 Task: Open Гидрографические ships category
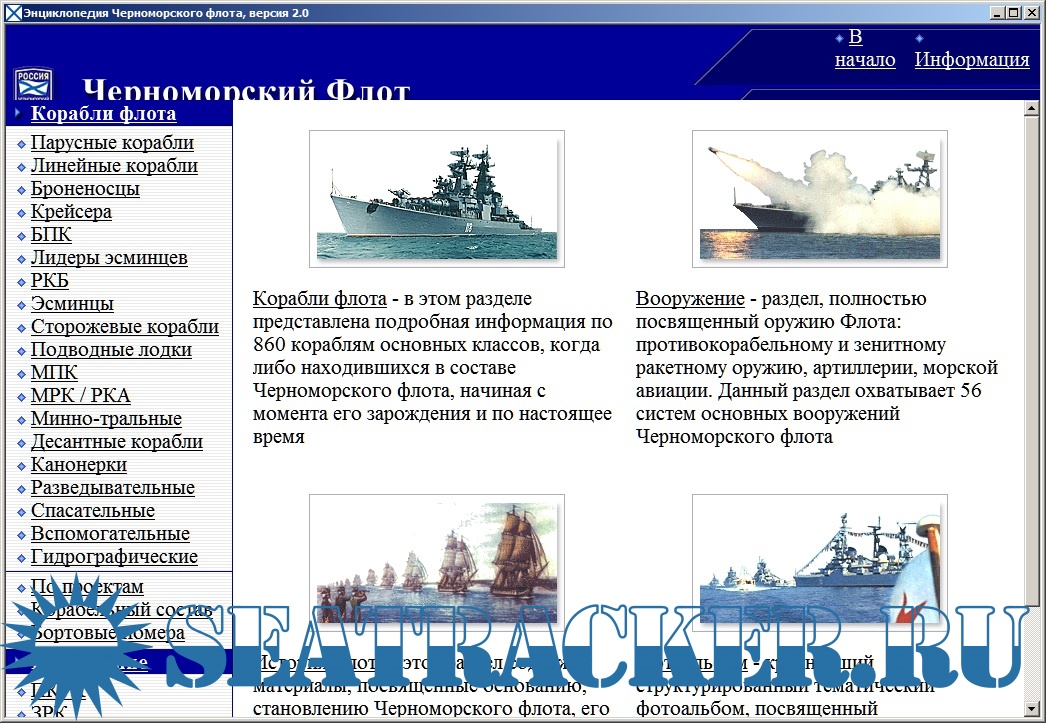click(114, 557)
